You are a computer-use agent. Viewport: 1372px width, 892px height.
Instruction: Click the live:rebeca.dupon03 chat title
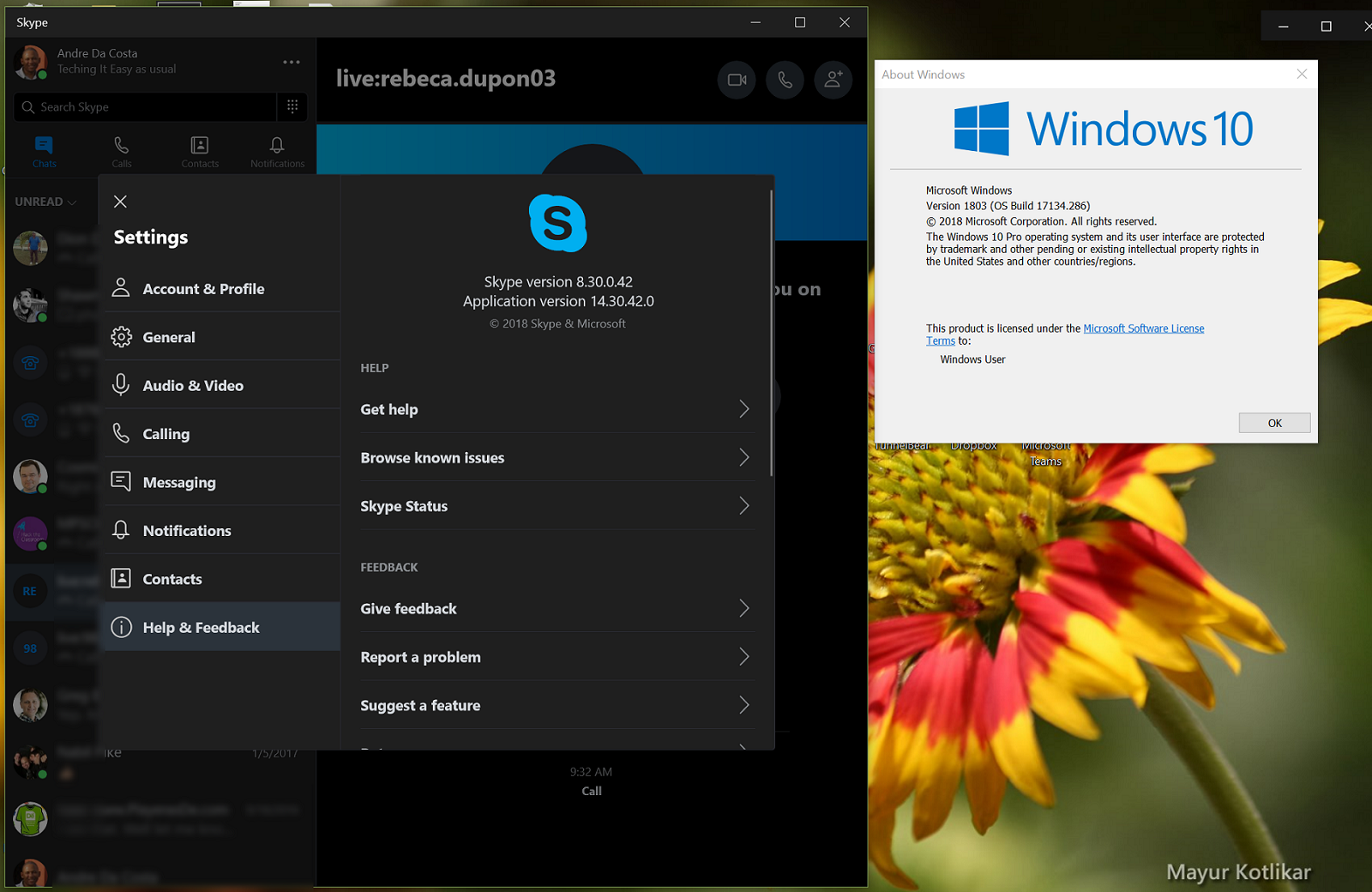pos(445,79)
